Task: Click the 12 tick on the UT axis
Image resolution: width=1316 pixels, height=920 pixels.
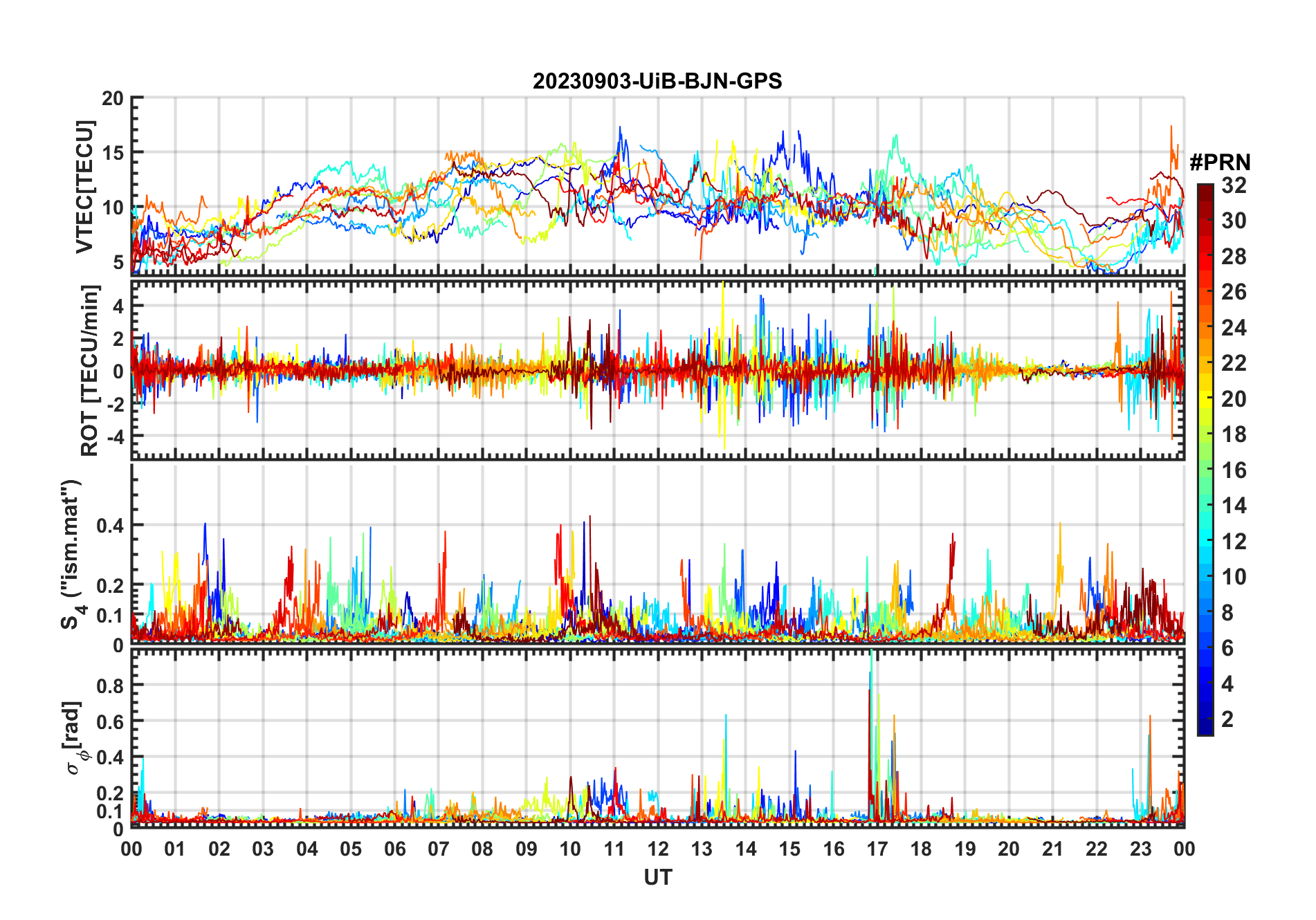Action: pyautogui.click(x=658, y=849)
